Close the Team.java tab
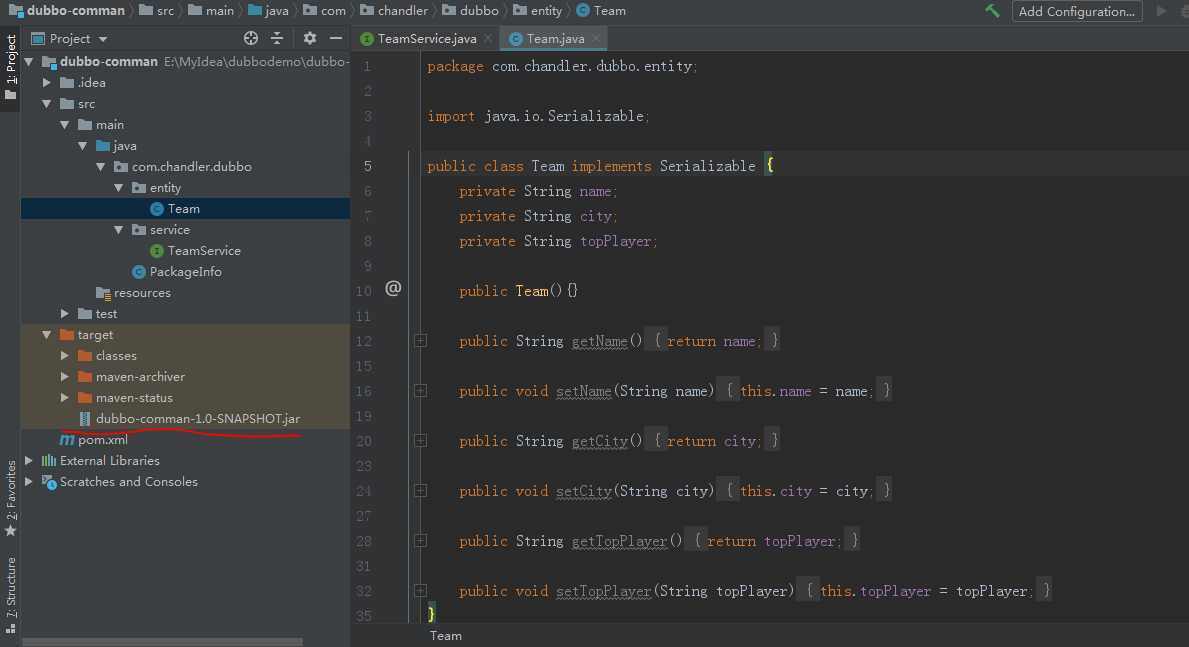This screenshot has height=647, width=1189. click(596, 38)
